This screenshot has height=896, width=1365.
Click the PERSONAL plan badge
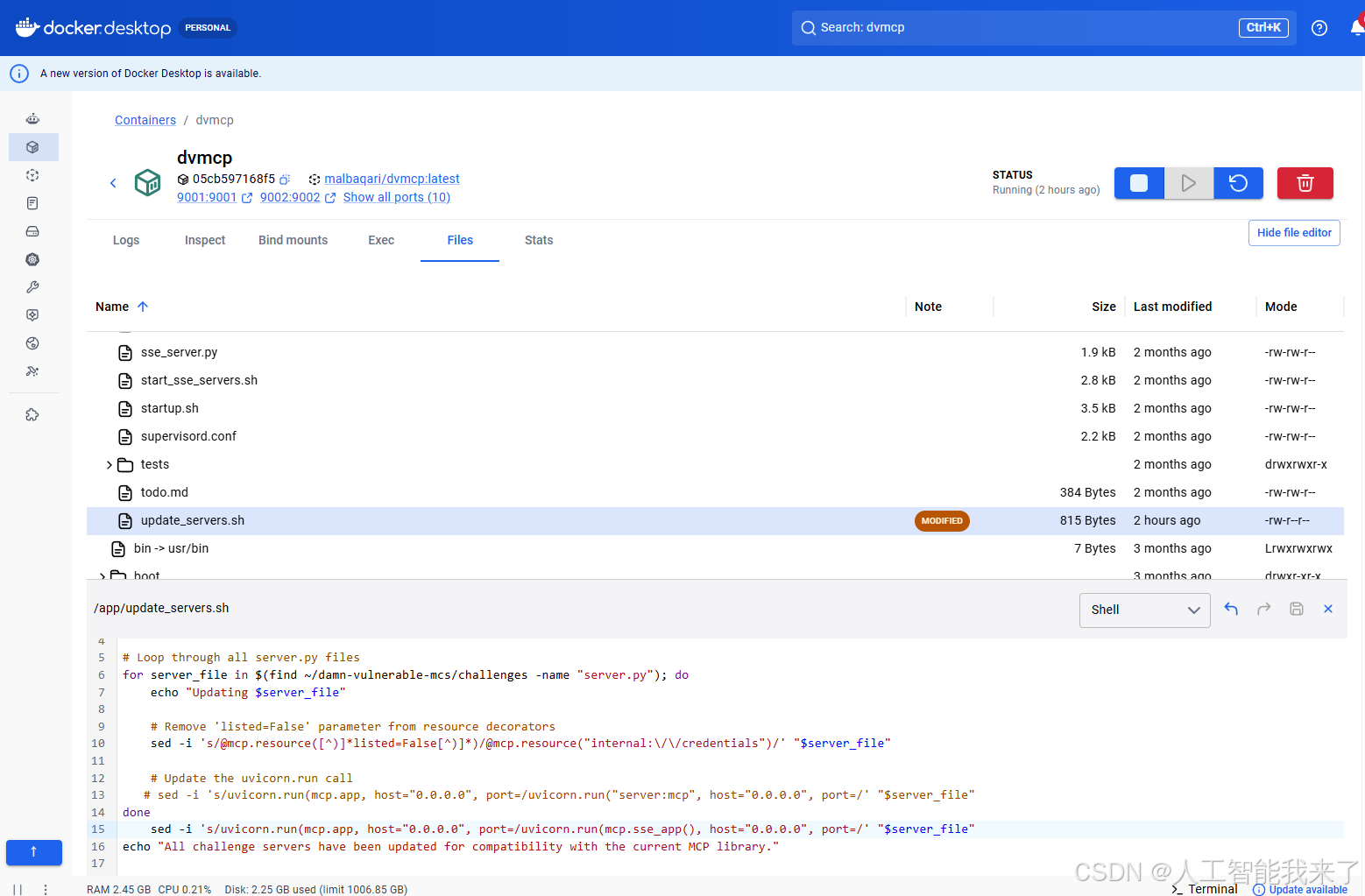point(208,28)
